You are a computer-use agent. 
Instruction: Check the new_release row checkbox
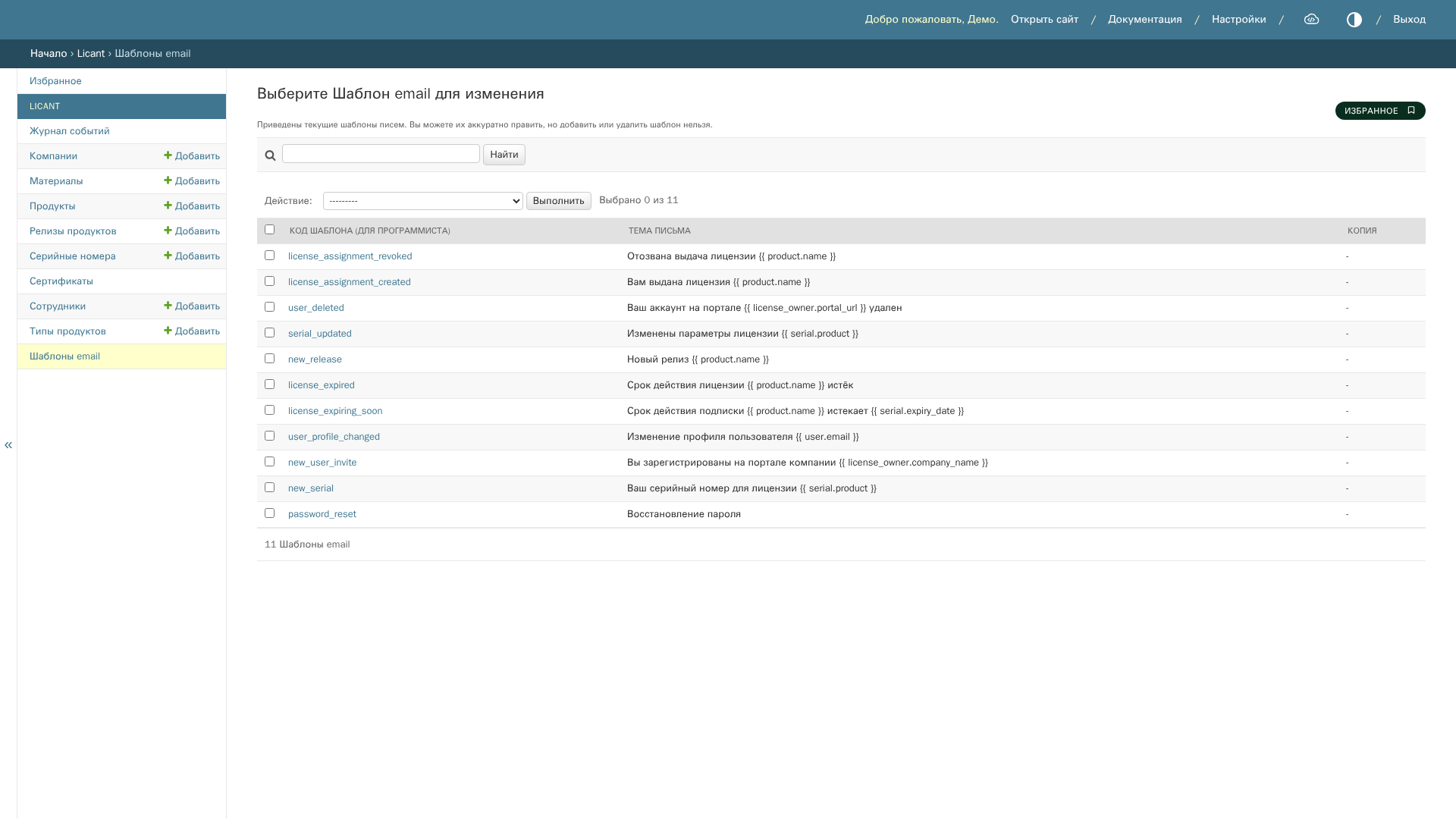point(269,359)
